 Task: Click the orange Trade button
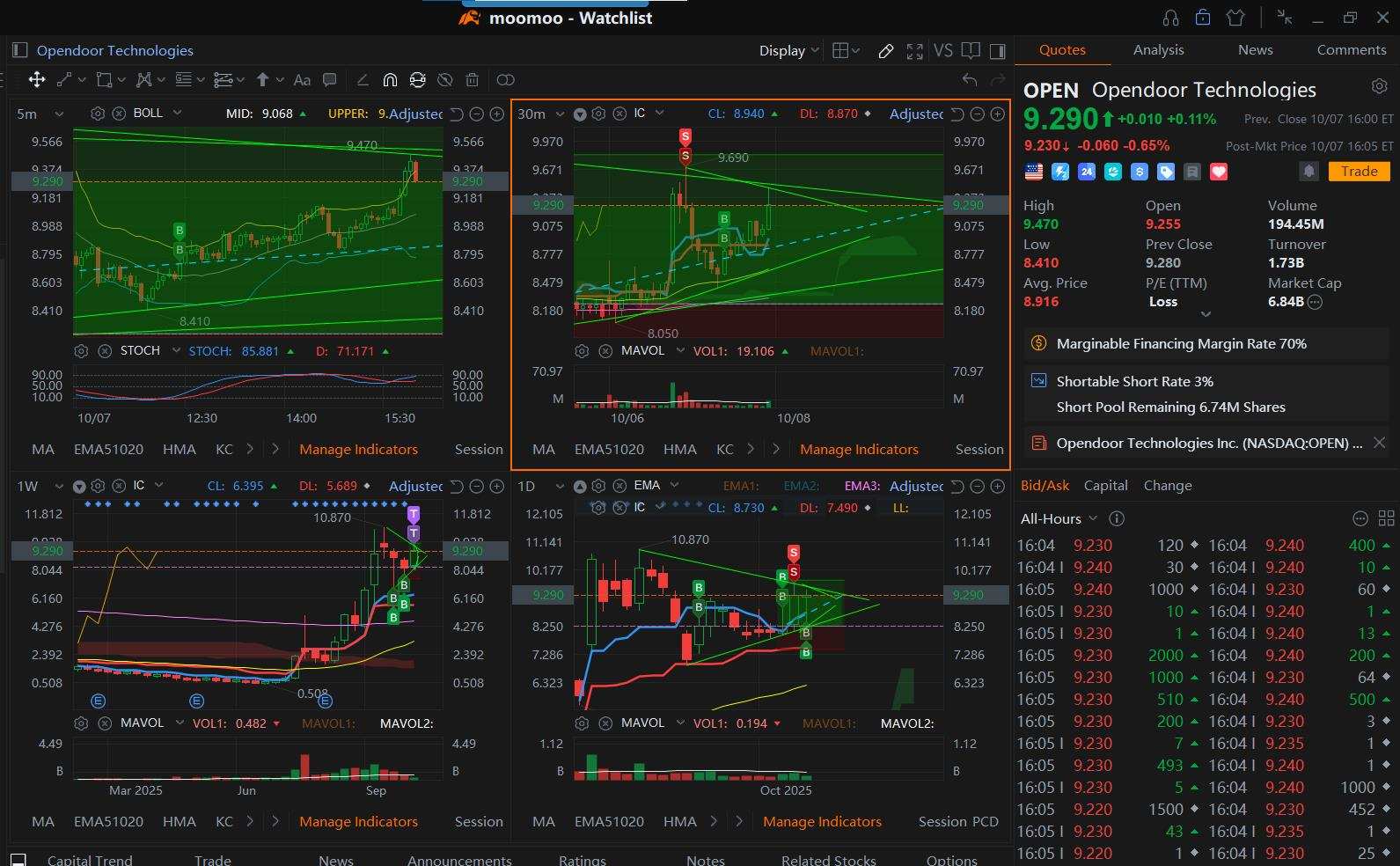coord(1359,172)
